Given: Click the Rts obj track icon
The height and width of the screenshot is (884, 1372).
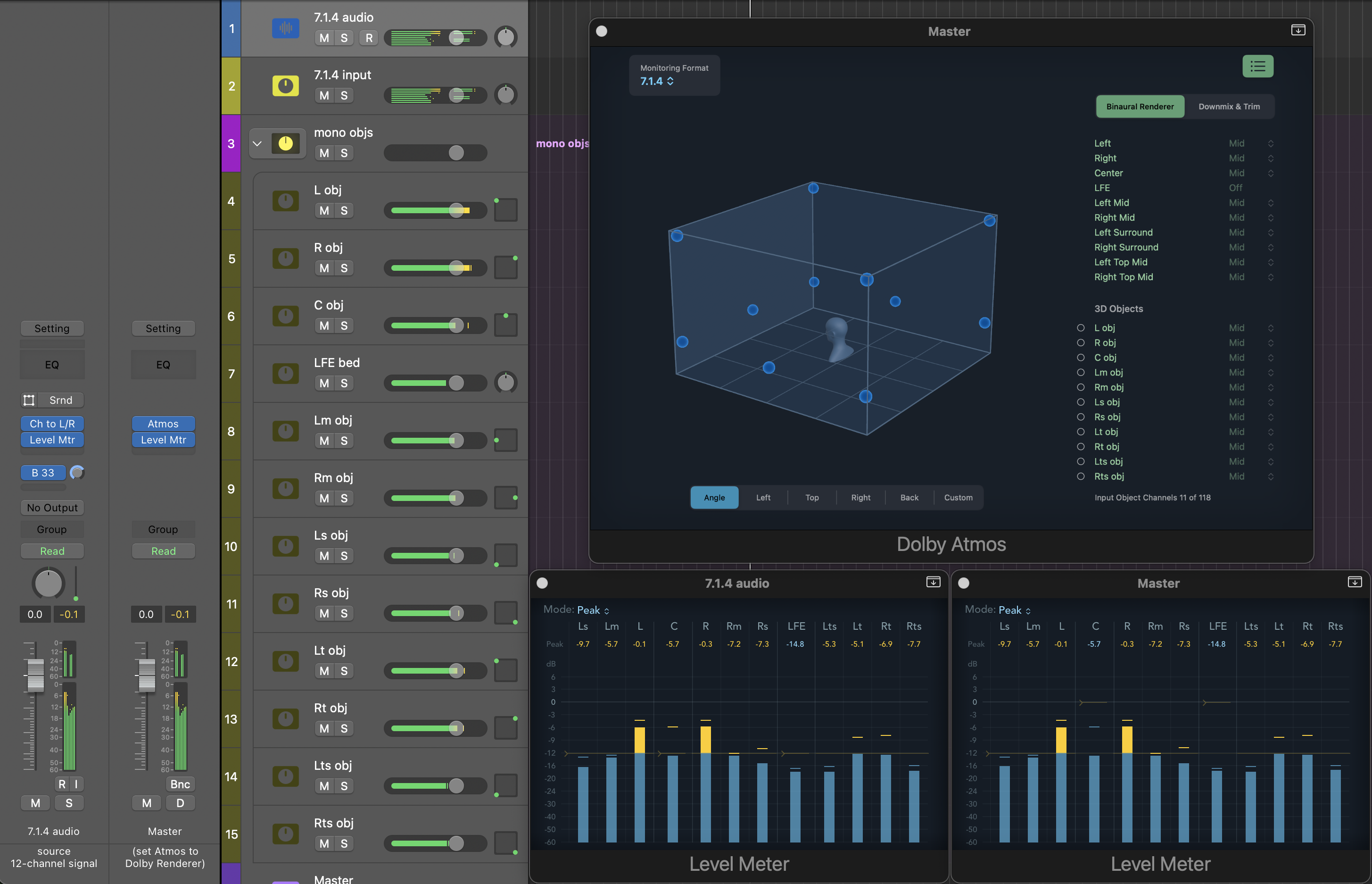Looking at the screenshot, I should point(286,834).
